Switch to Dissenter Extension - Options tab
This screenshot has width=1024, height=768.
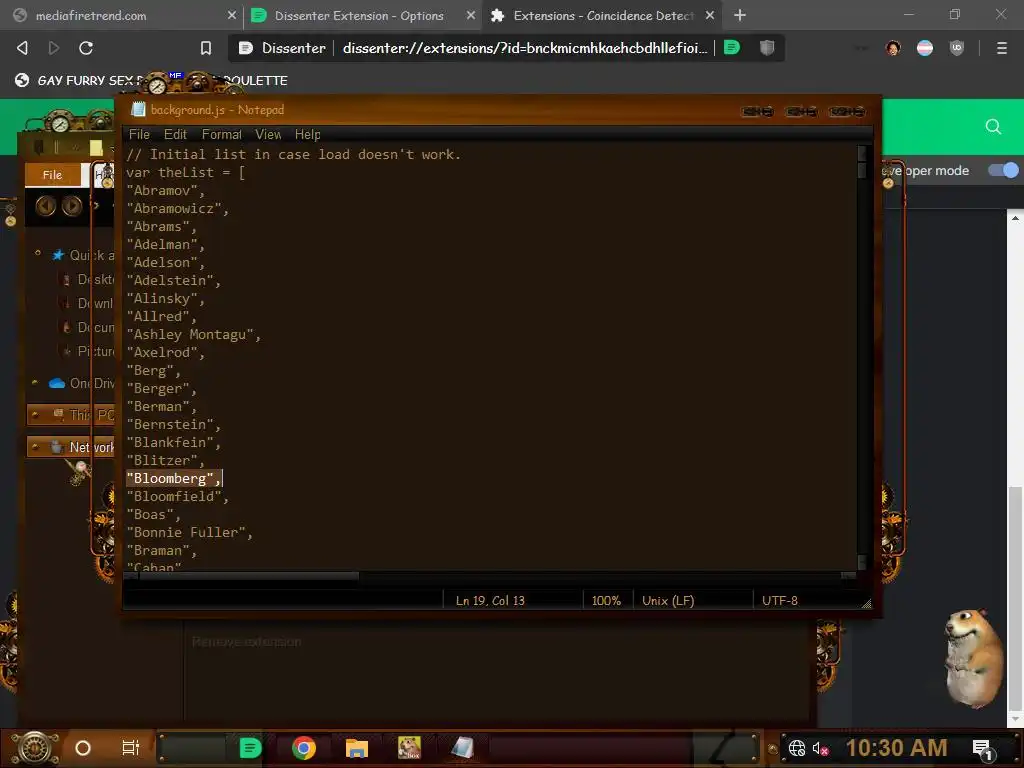(362, 15)
